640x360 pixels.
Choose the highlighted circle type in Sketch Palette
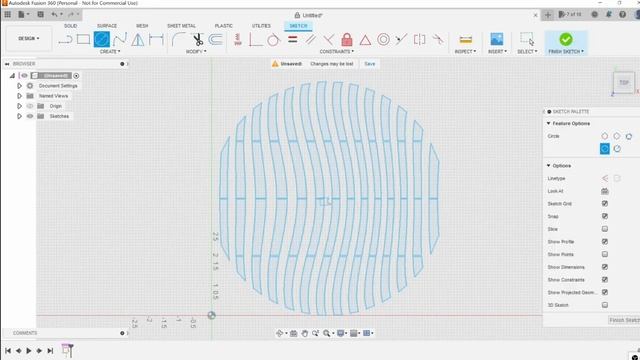tap(604, 149)
